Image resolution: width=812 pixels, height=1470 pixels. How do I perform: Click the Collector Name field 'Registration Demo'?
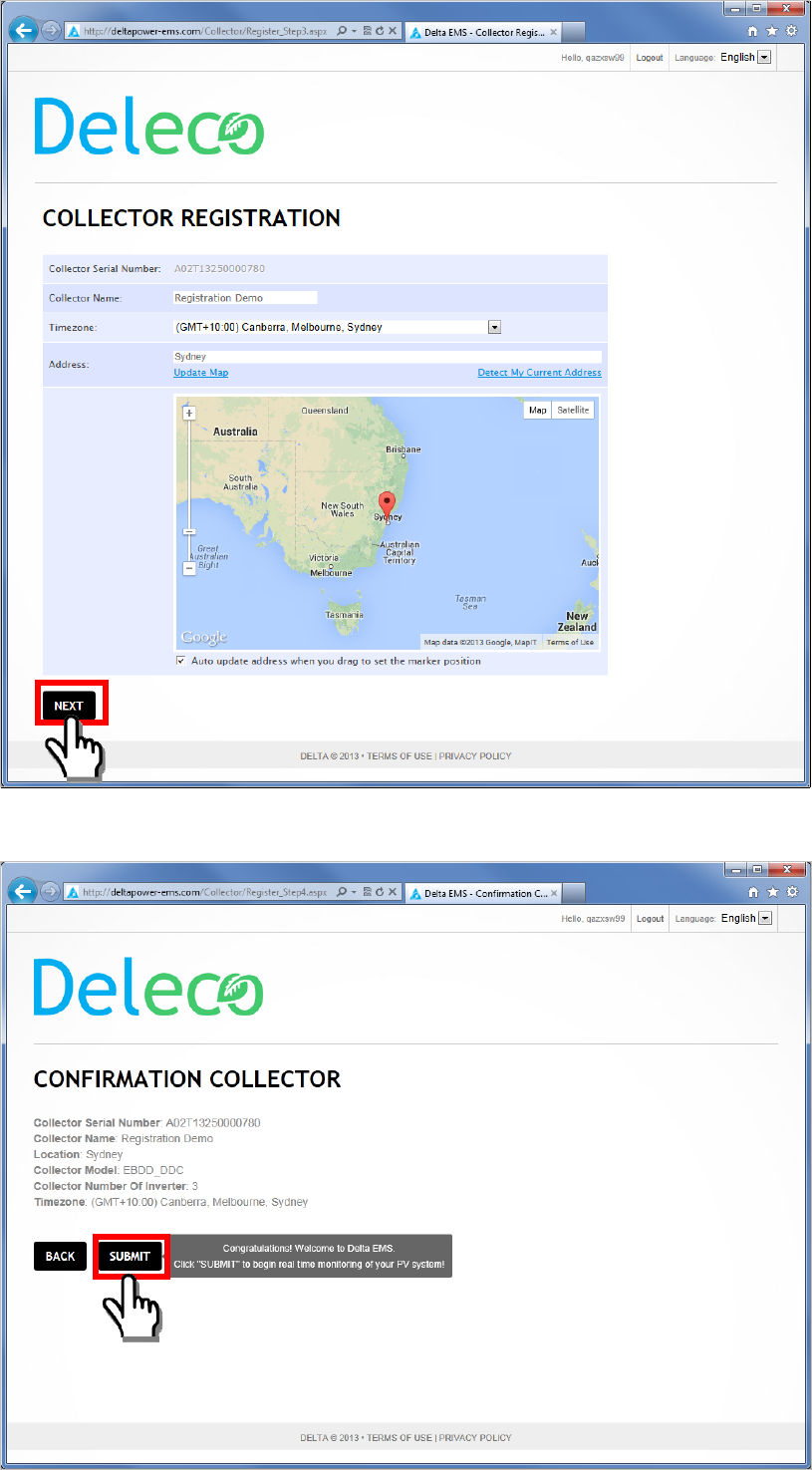click(244, 297)
